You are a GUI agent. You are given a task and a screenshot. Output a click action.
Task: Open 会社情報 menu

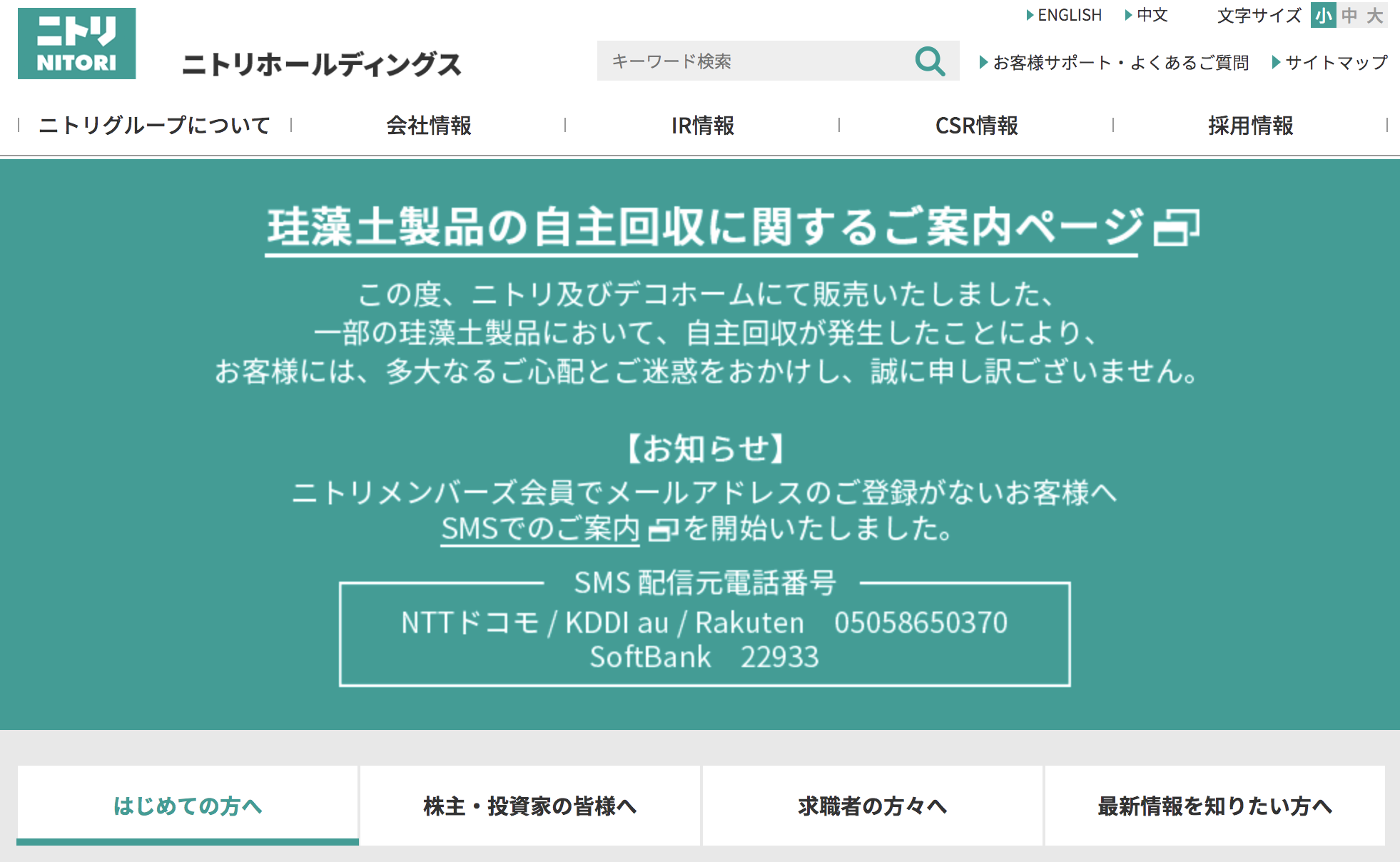point(429,126)
